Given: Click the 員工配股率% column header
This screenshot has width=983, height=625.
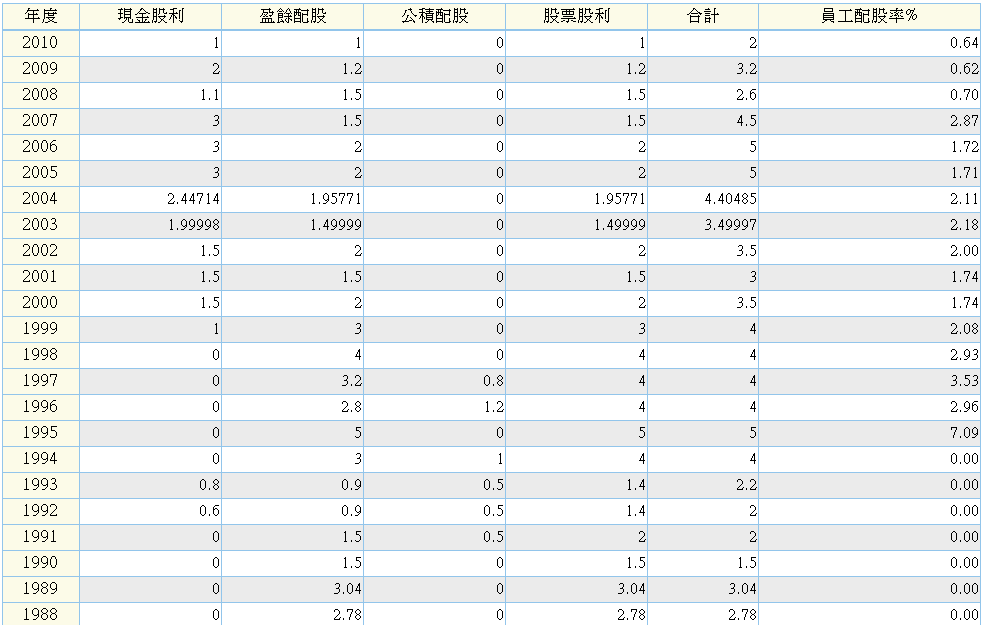Looking at the screenshot, I should 870,16.
